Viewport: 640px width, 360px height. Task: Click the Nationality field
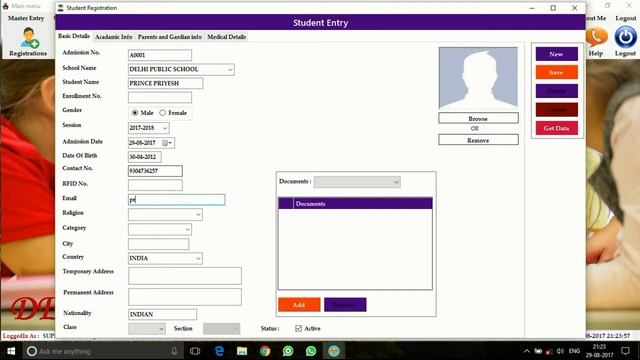tap(162, 314)
